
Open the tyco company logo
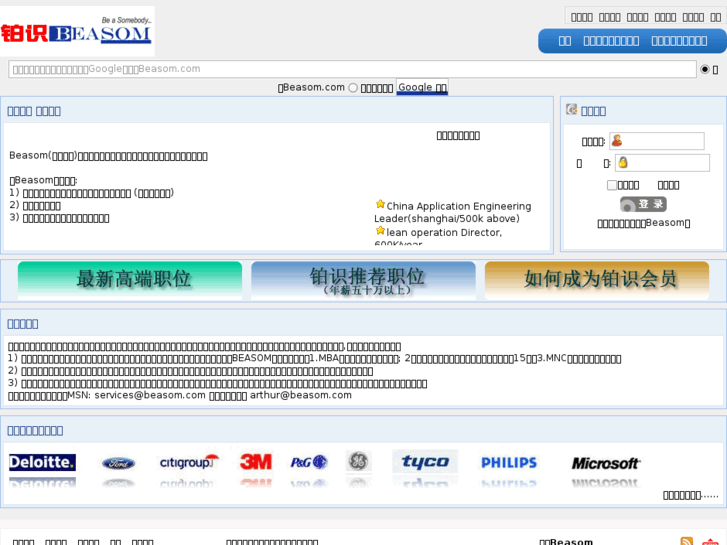(x=425, y=462)
